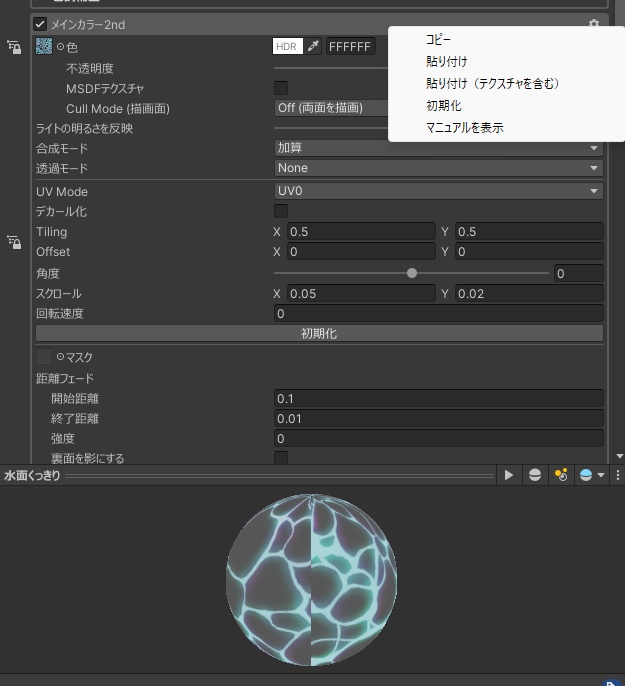This screenshot has height=686, width=625.
Task: Click the 終了距離 field showing 0.01
Action: [x=439, y=418]
